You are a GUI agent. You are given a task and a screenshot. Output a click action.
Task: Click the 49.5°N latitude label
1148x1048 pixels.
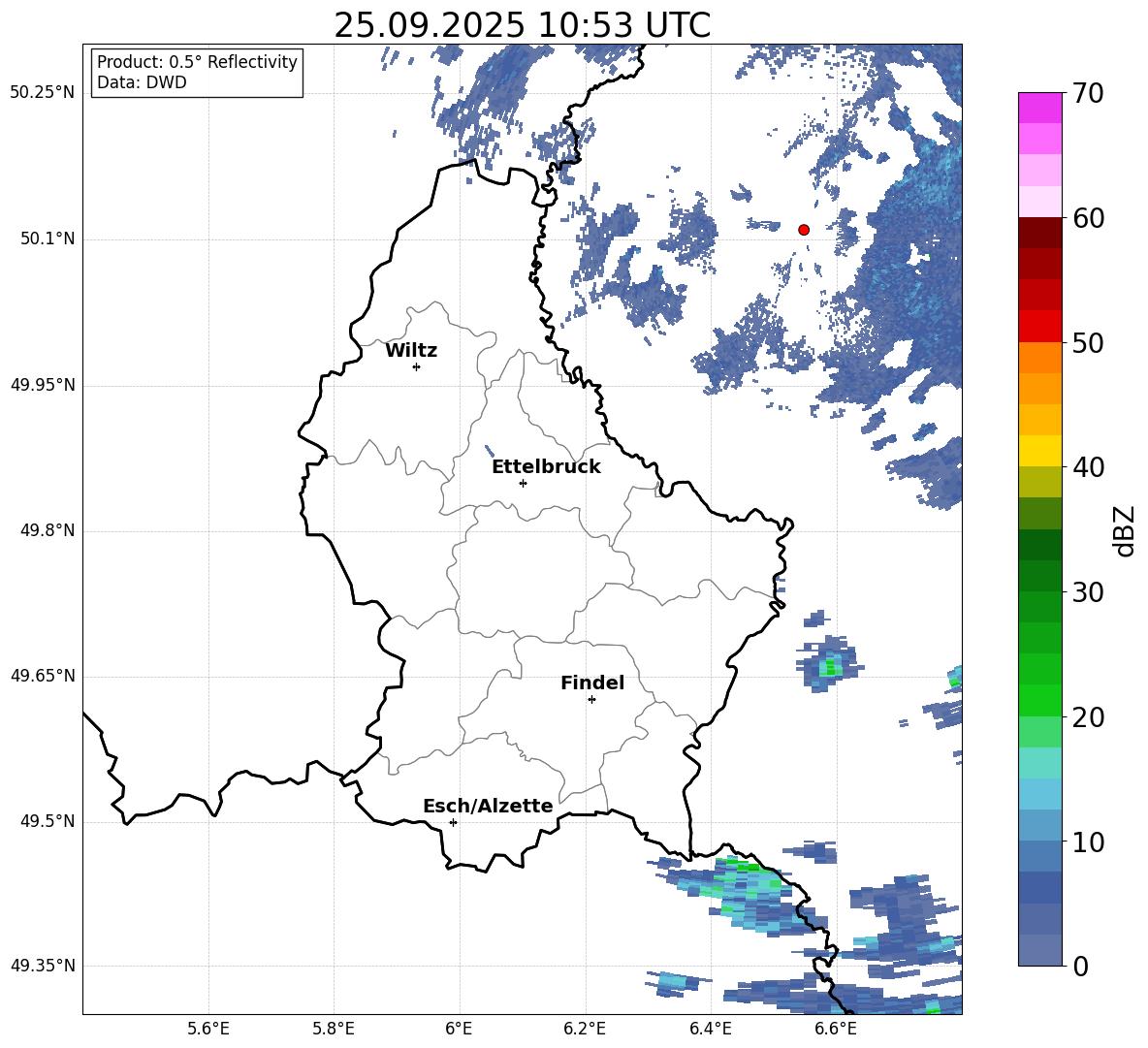click(47, 821)
